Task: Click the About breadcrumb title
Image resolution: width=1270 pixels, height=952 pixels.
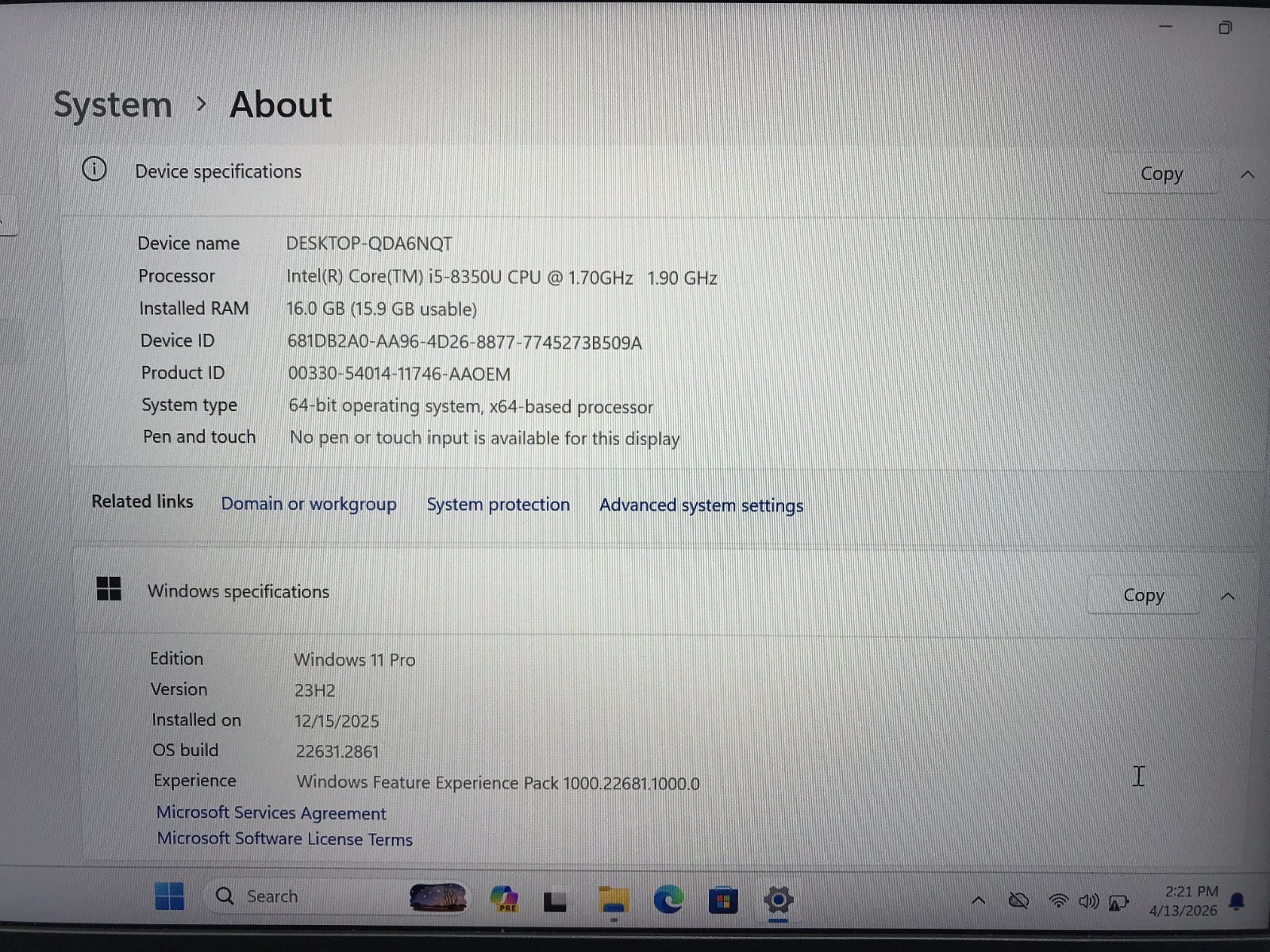Action: tap(280, 105)
